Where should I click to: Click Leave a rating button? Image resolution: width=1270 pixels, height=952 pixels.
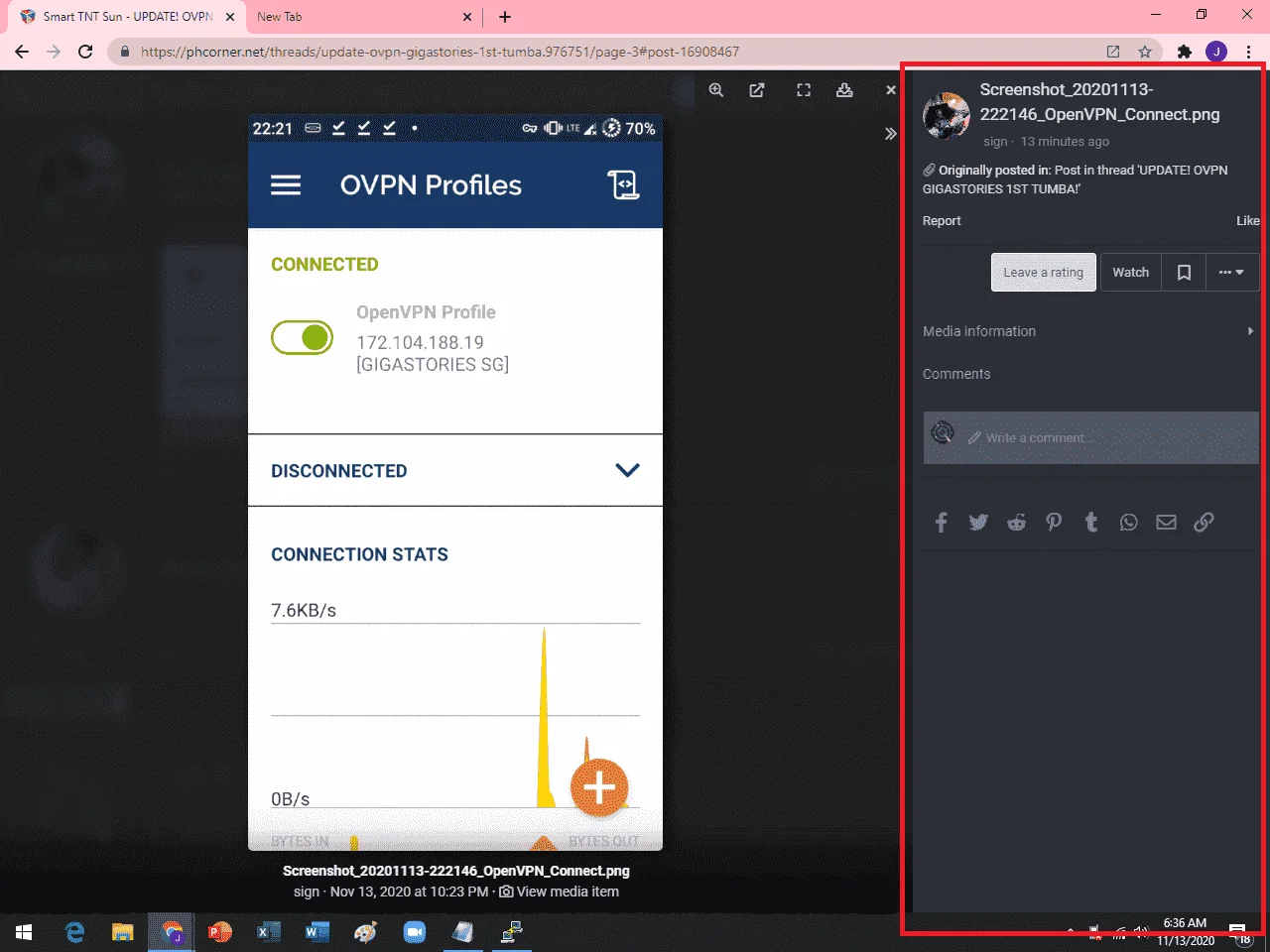coord(1043,273)
